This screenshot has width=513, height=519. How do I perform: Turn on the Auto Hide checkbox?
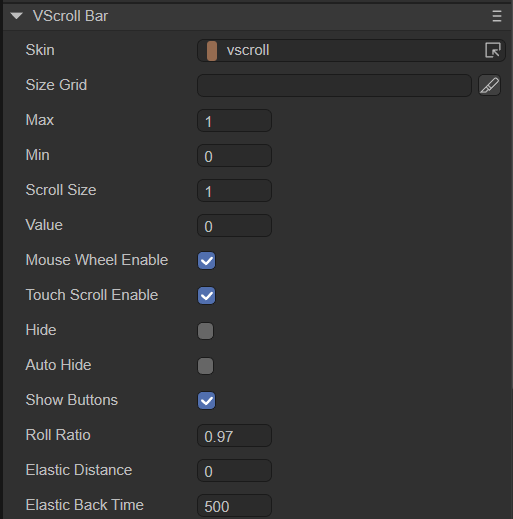tap(205, 366)
